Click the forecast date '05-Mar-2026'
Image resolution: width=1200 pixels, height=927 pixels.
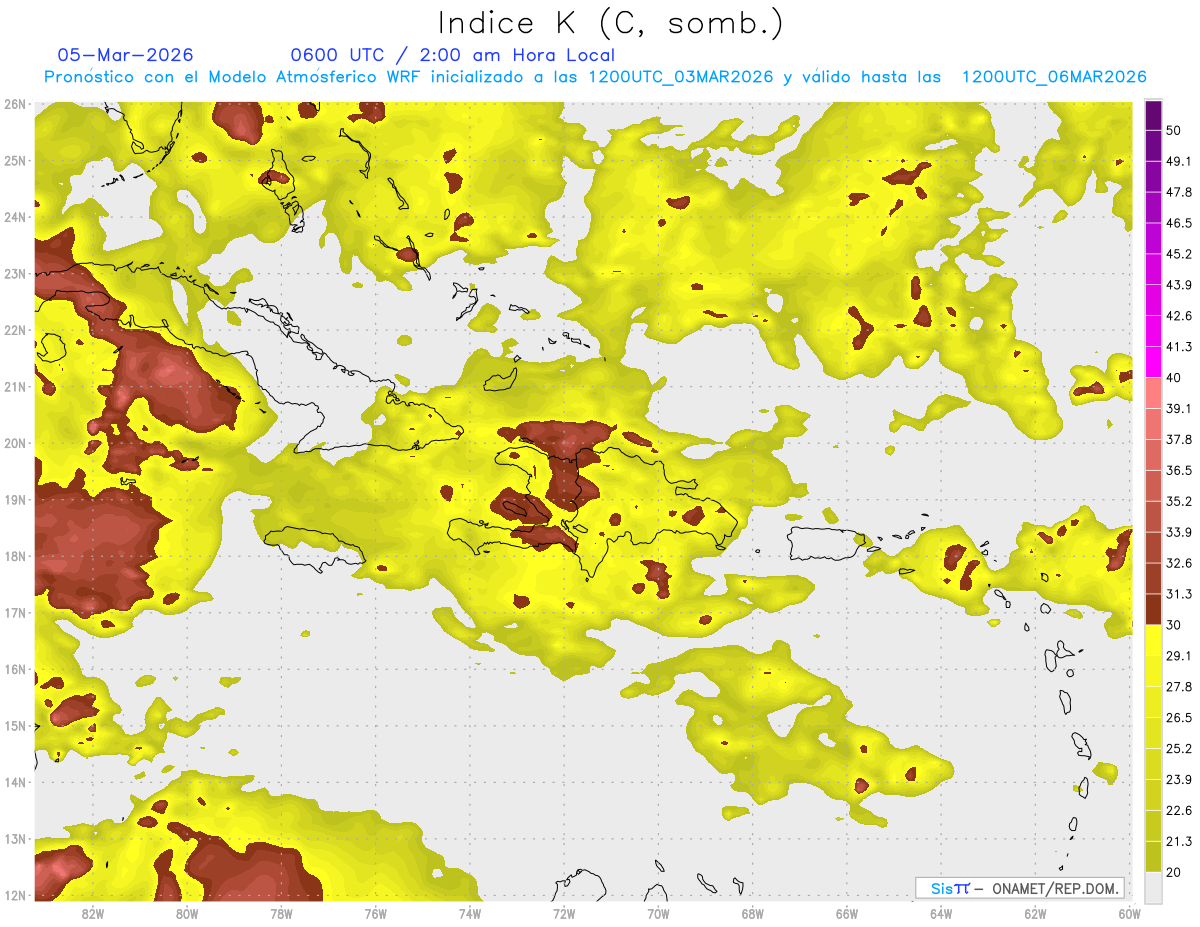126,55
